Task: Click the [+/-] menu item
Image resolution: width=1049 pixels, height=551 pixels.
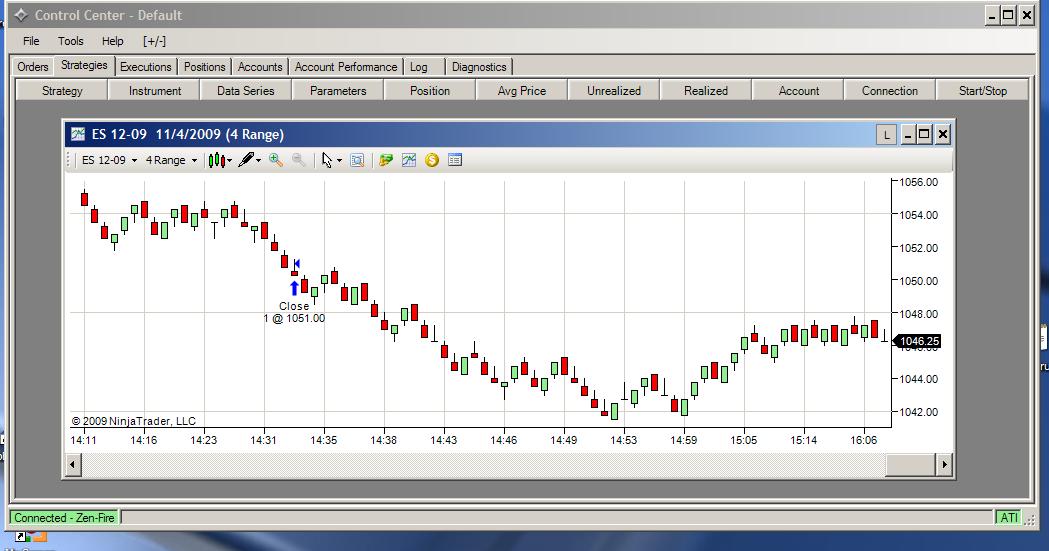Action: click(154, 41)
